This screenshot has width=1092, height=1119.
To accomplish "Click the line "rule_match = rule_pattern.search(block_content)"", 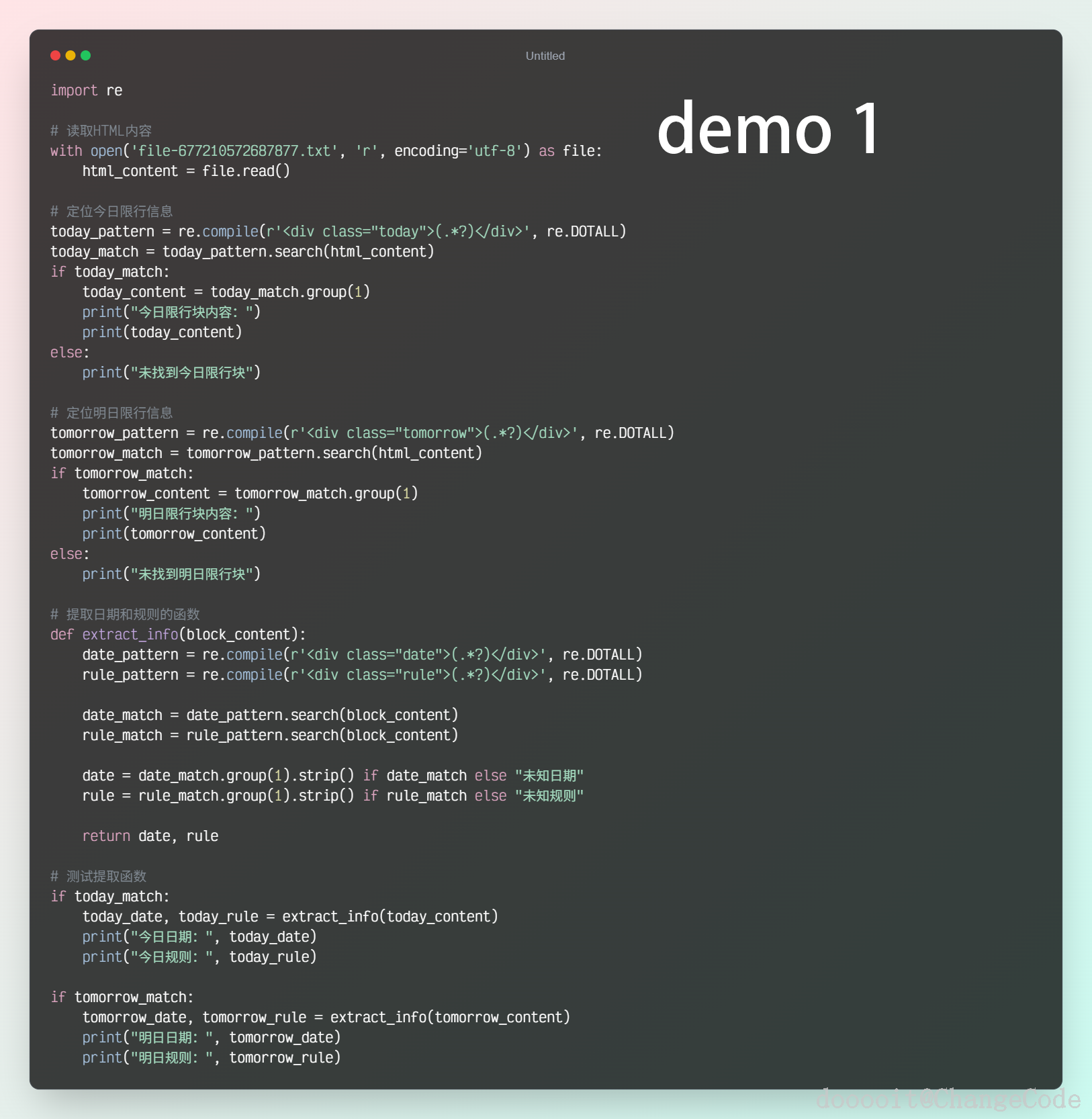I will click(271, 735).
